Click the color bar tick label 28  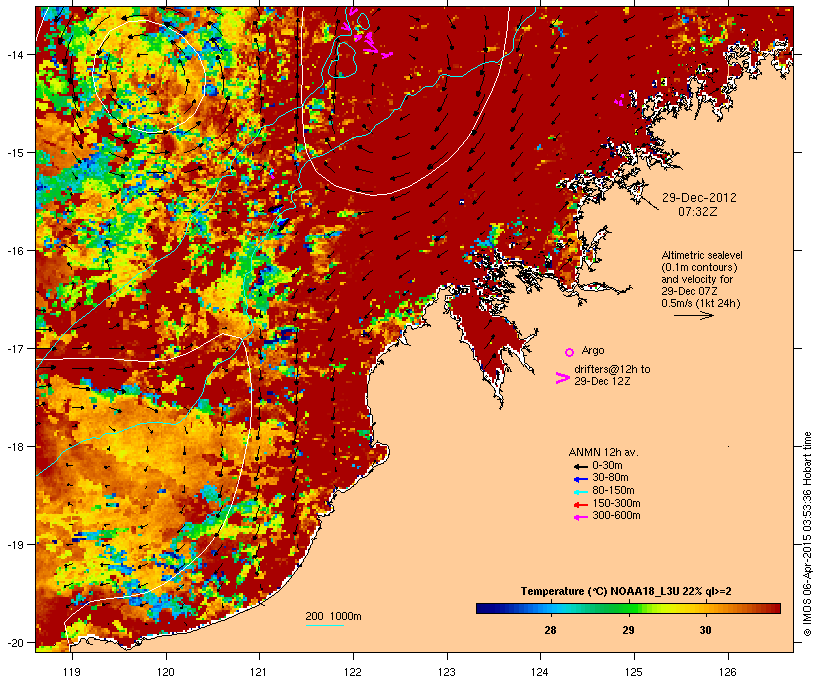click(550, 630)
